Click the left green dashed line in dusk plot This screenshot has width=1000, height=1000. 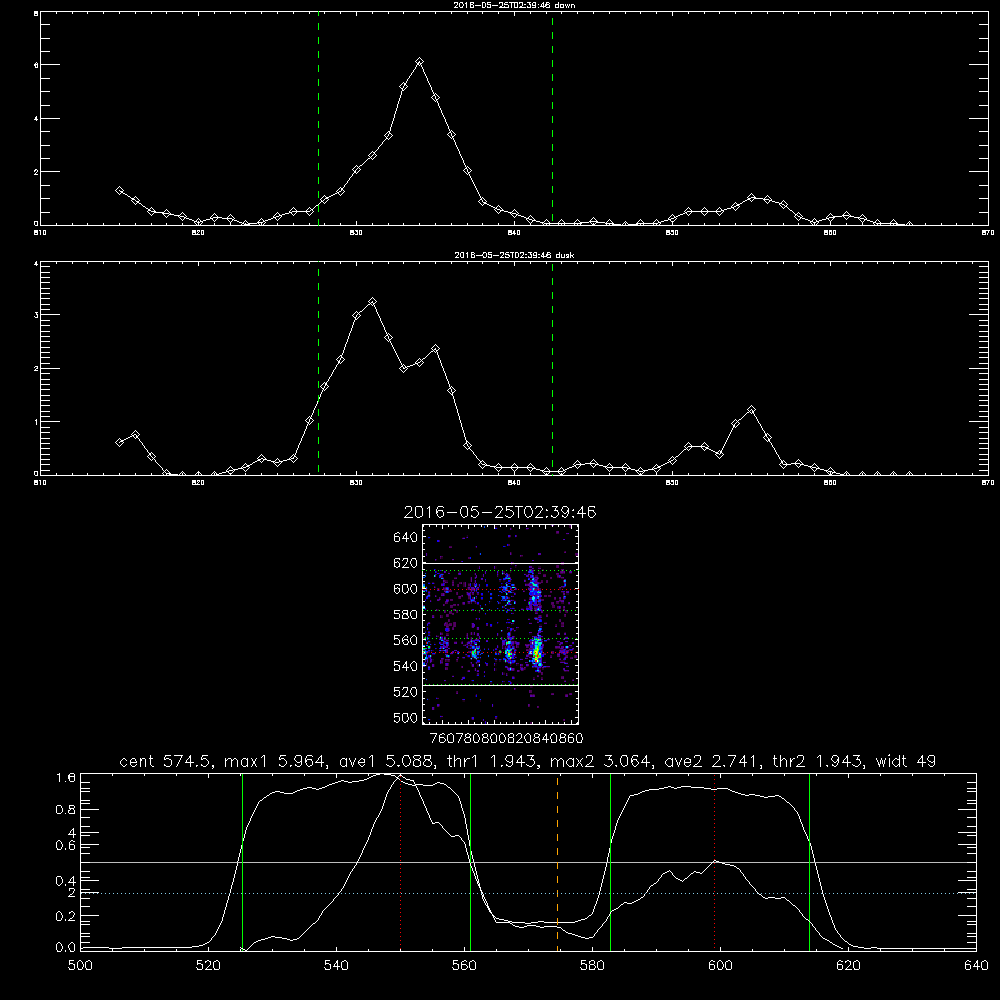pyautogui.click(x=318, y=369)
